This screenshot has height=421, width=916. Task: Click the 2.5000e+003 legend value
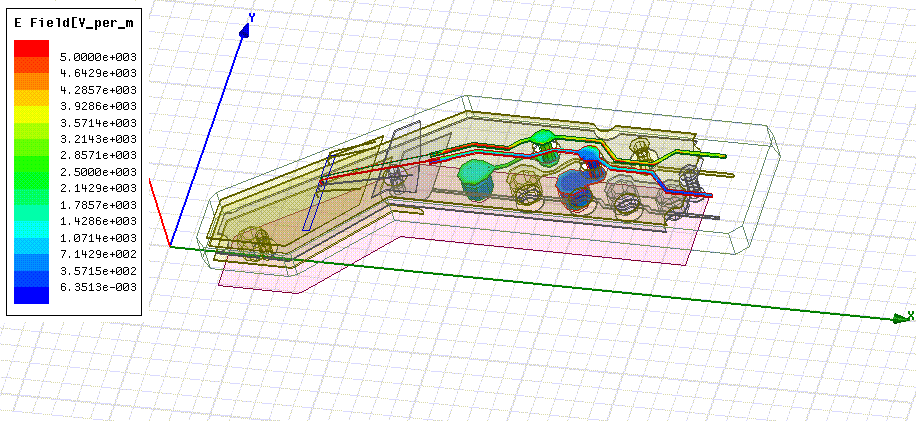pos(99,172)
